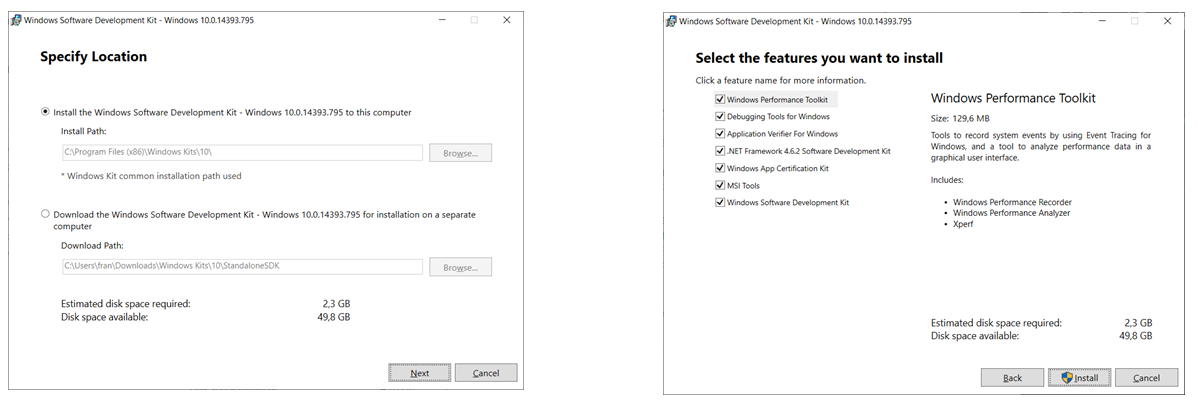The height and width of the screenshot is (409, 1198).
Task: Uncheck the Windows Performance Toolkit checkbox
Action: click(x=720, y=100)
